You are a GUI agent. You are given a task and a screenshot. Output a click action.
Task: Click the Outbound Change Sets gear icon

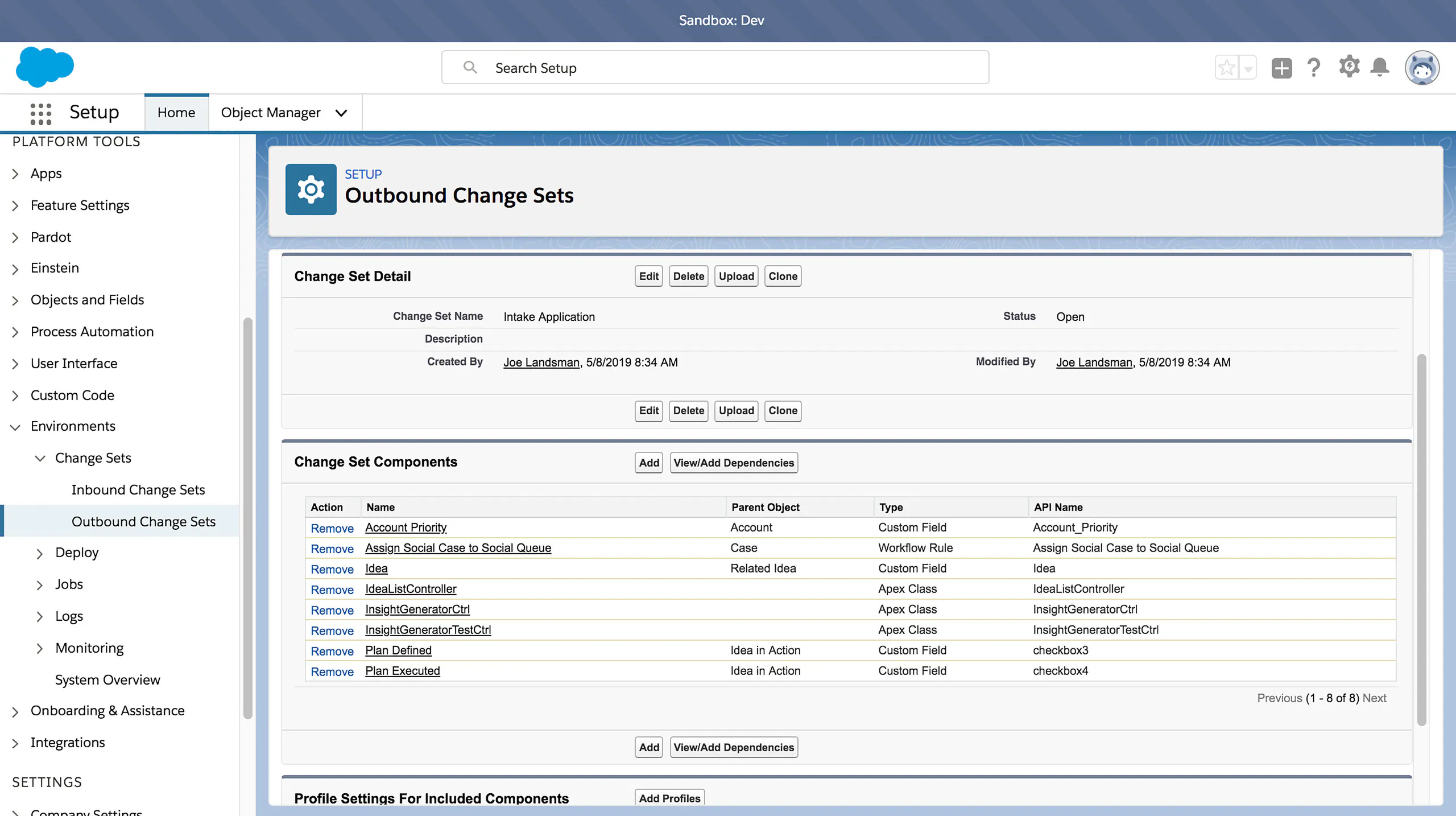point(311,189)
